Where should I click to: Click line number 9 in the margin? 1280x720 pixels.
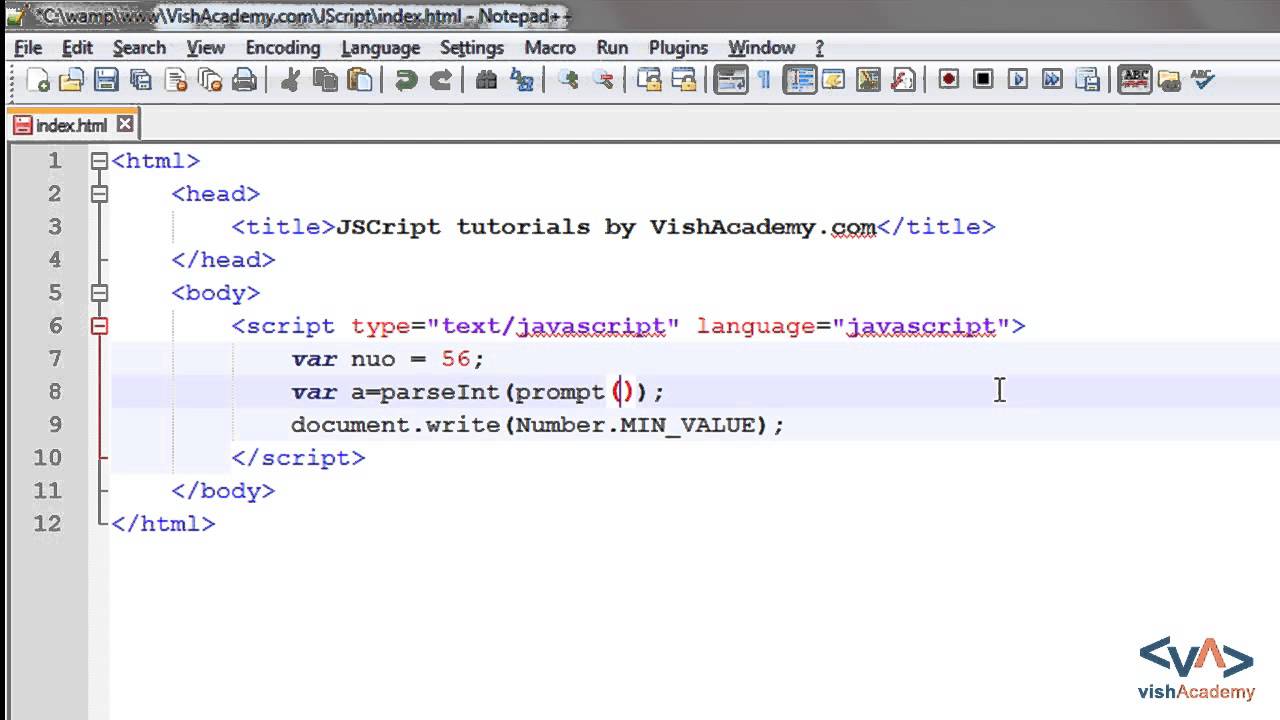(54, 425)
